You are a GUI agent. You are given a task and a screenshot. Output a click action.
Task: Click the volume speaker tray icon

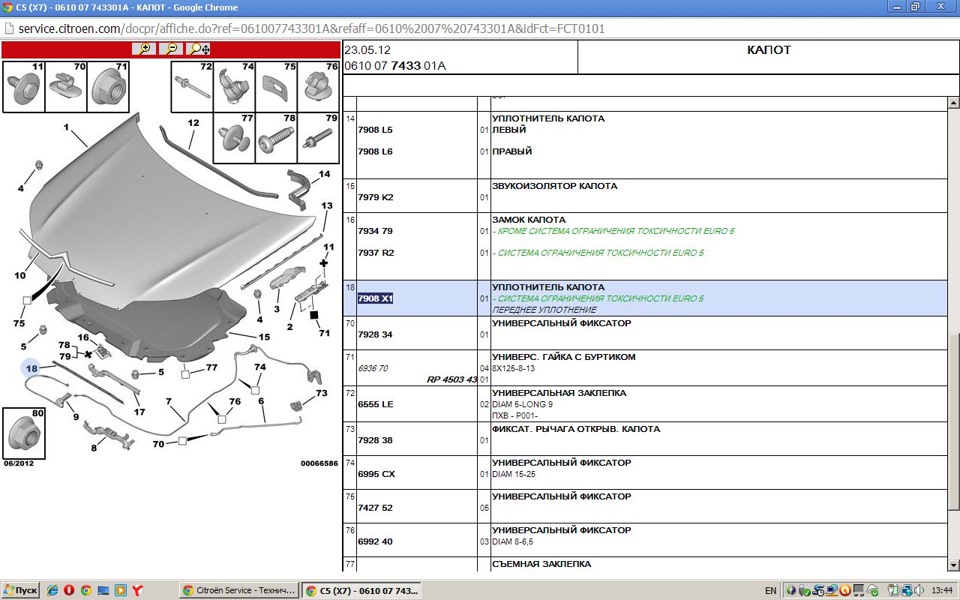[918, 591]
